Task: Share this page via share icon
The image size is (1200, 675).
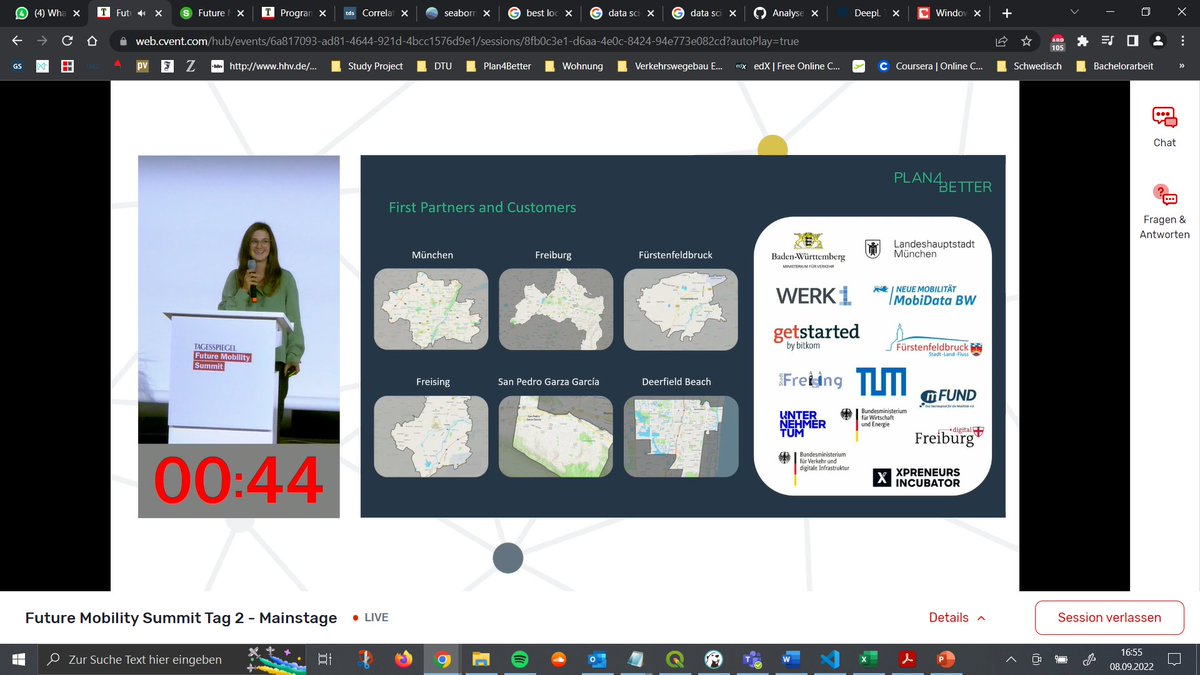Action: (1001, 42)
